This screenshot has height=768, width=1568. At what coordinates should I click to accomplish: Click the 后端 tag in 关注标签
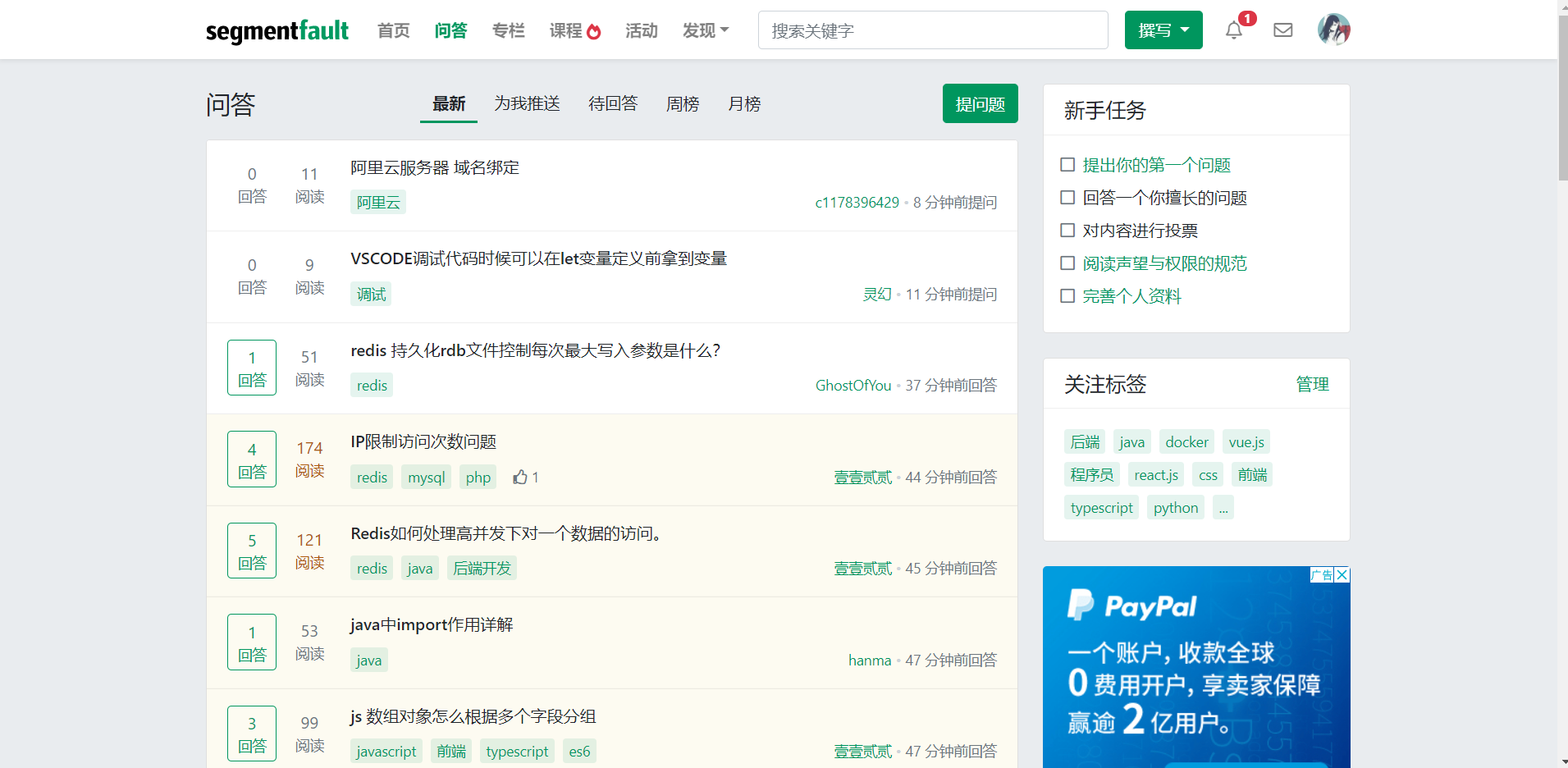click(x=1085, y=442)
